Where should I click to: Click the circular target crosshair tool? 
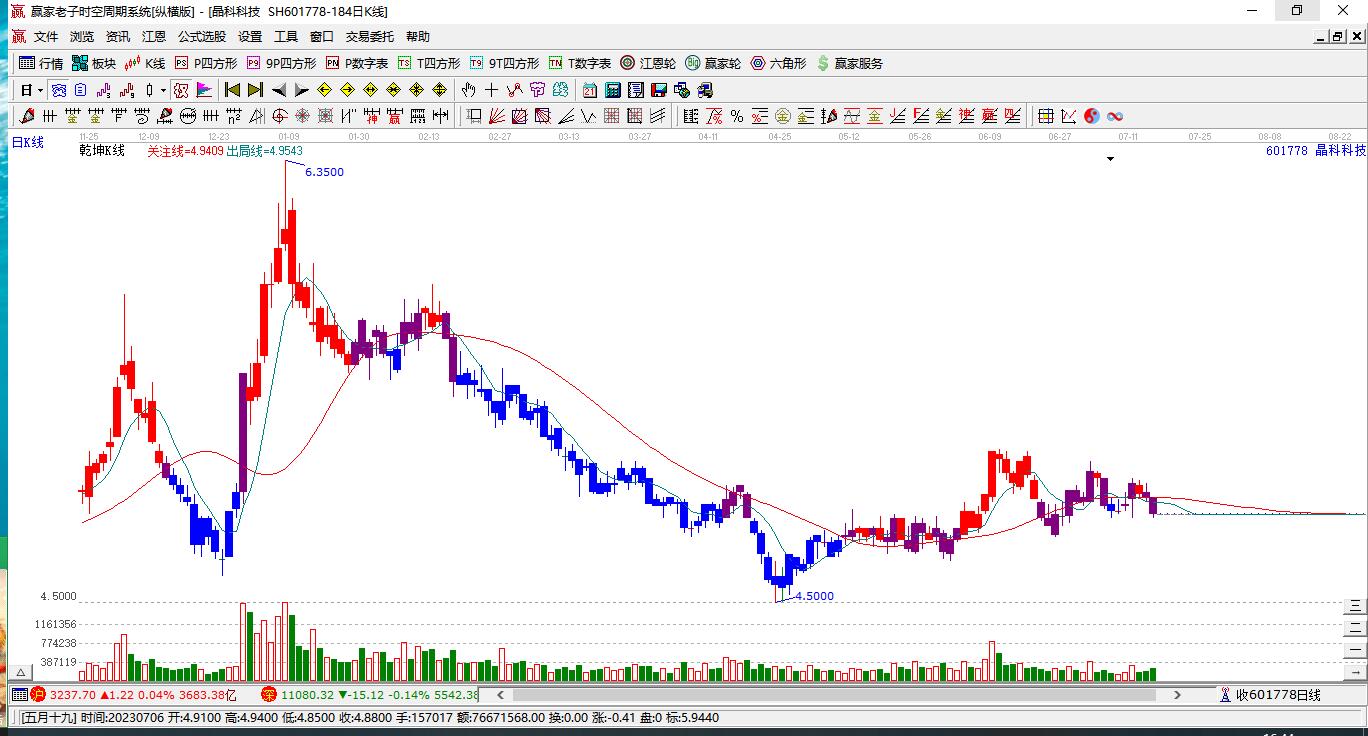pyautogui.click(x=280, y=116)
